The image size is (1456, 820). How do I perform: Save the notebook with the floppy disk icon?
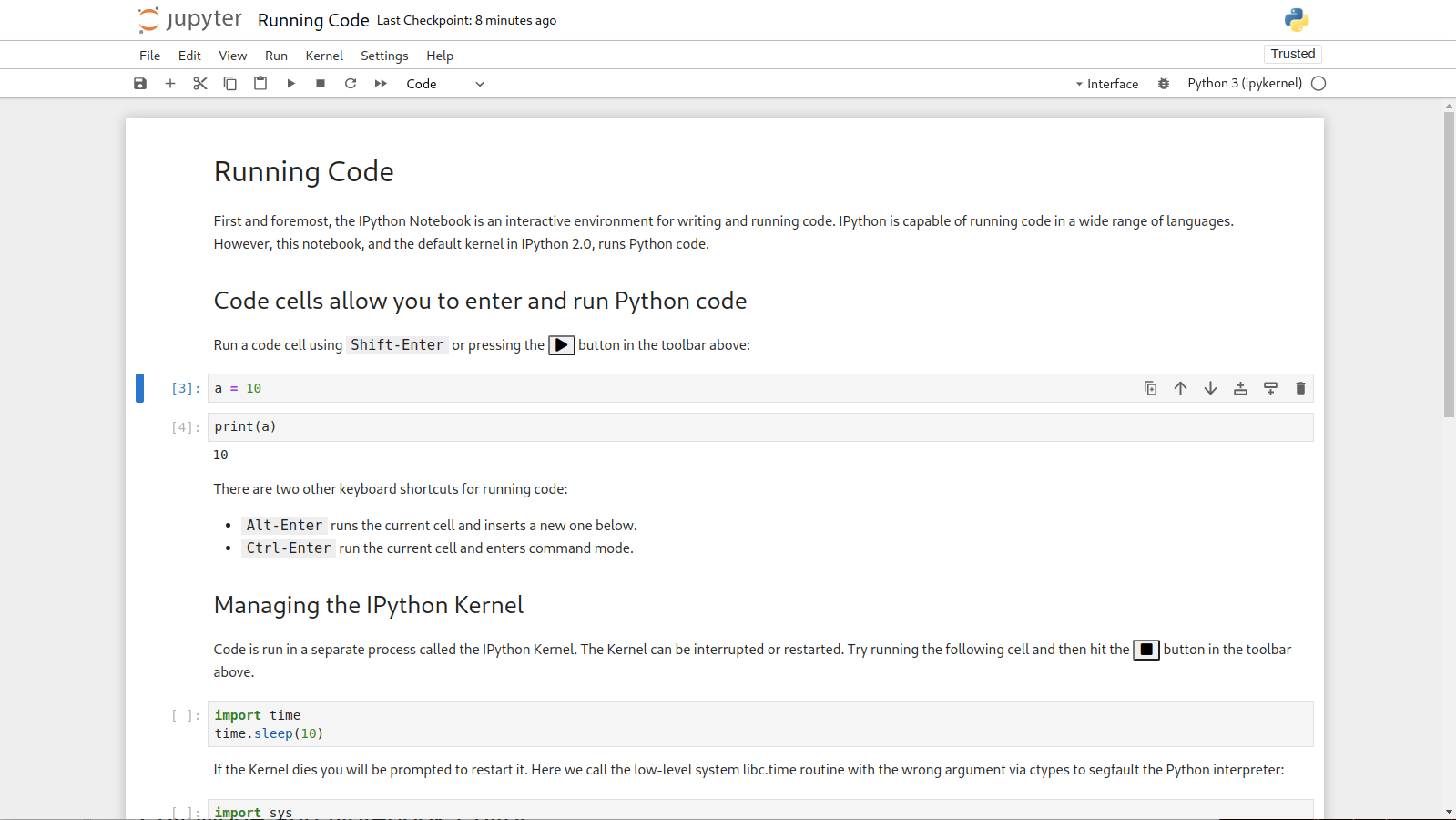click(140, 84)
